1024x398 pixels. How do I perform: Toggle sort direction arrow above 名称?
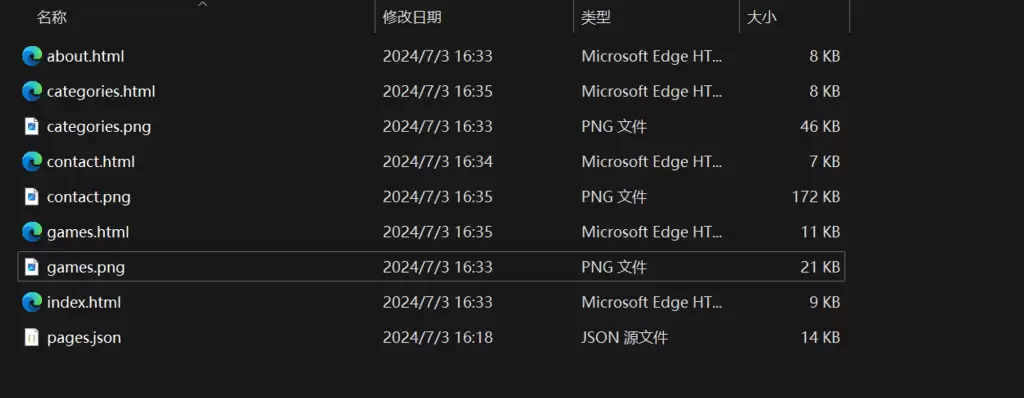[x=202, y=4]
